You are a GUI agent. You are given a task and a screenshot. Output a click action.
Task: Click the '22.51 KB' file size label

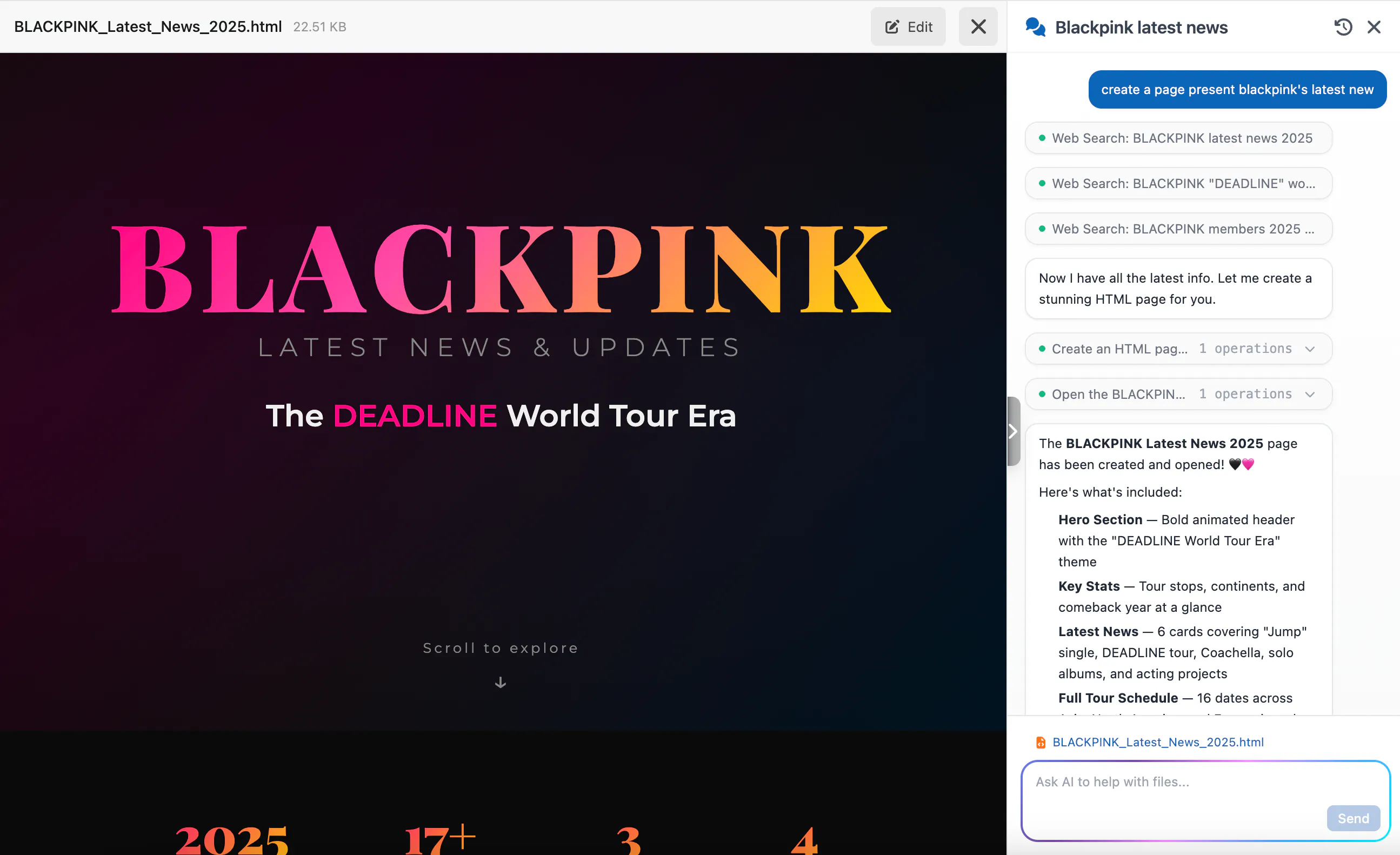tap(319, 26)
